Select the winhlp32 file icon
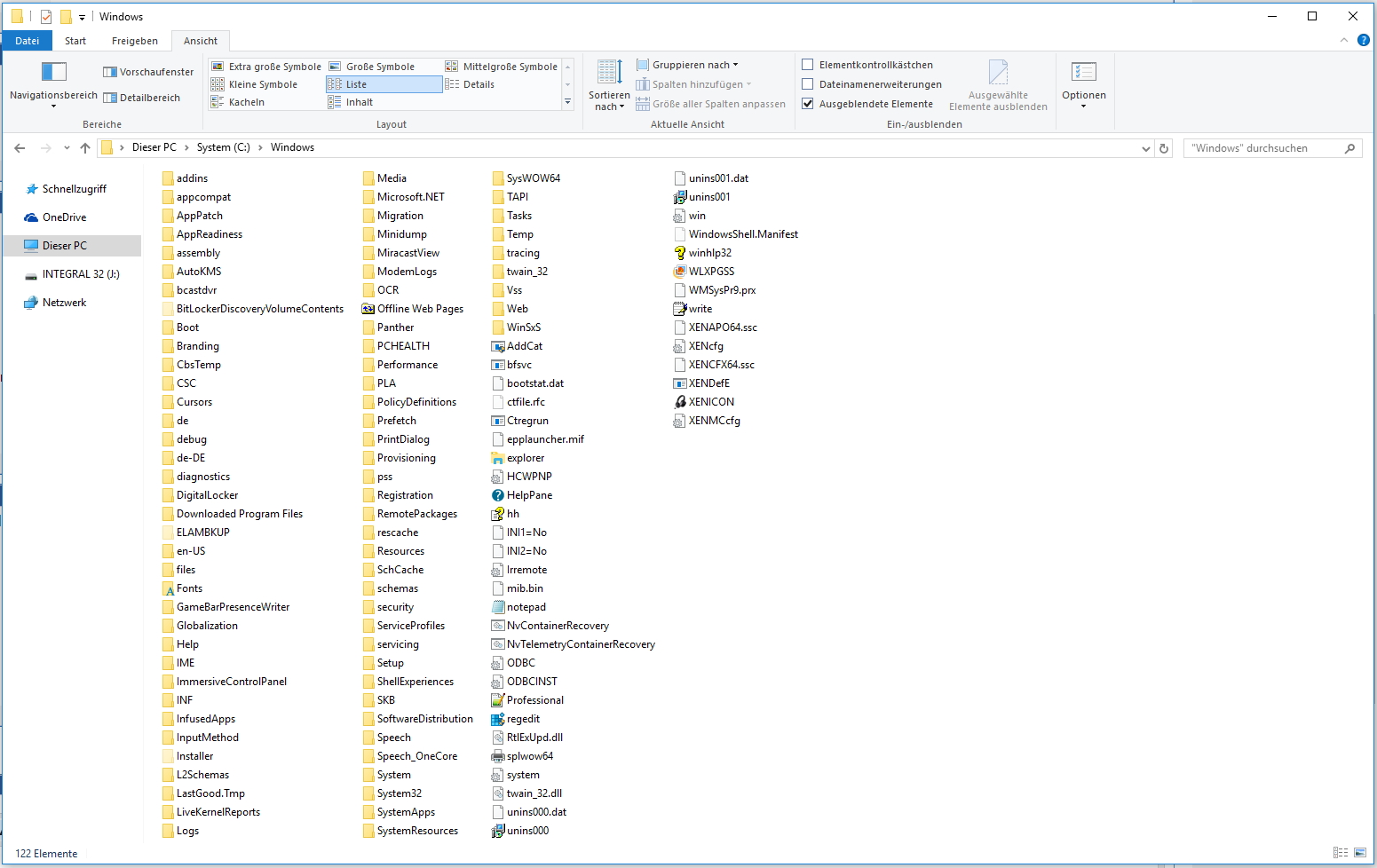Screen dimensions: 1377x868 point(680,253)
